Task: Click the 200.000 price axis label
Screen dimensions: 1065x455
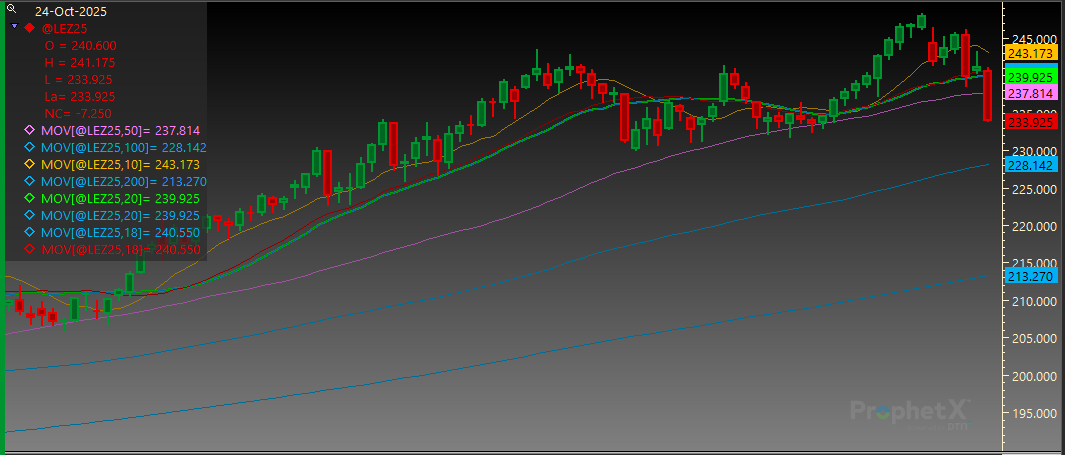Action: click(x=1032, y=377)
